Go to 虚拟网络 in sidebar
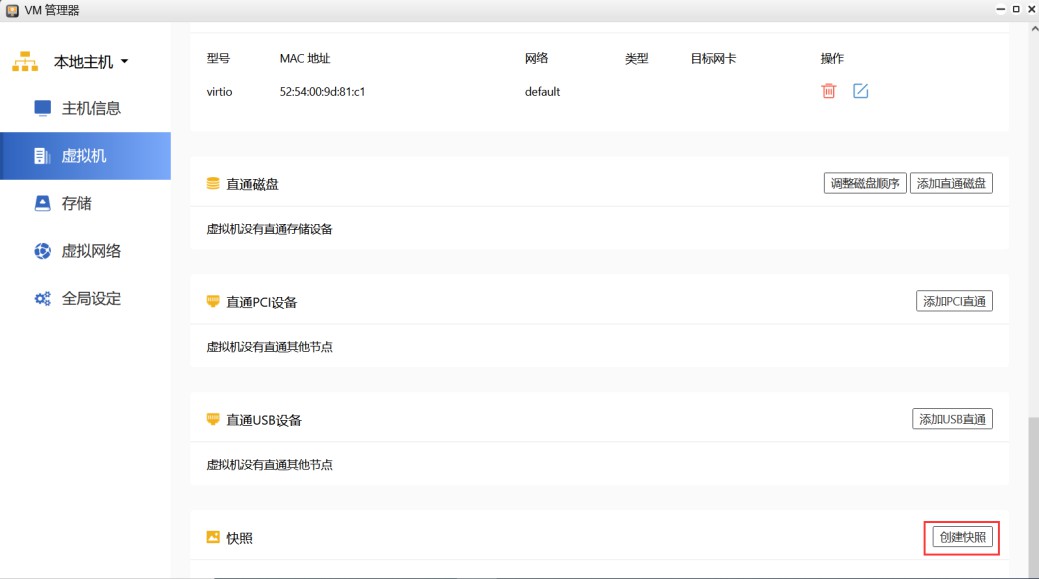 pos(91,251)
